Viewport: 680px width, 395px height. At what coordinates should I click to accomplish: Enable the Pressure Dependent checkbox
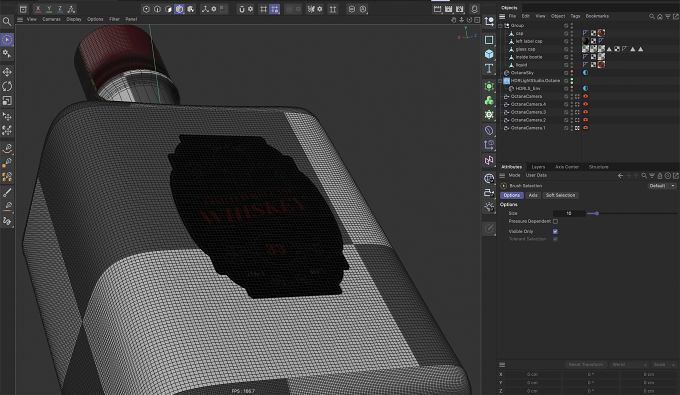point(555,222)
